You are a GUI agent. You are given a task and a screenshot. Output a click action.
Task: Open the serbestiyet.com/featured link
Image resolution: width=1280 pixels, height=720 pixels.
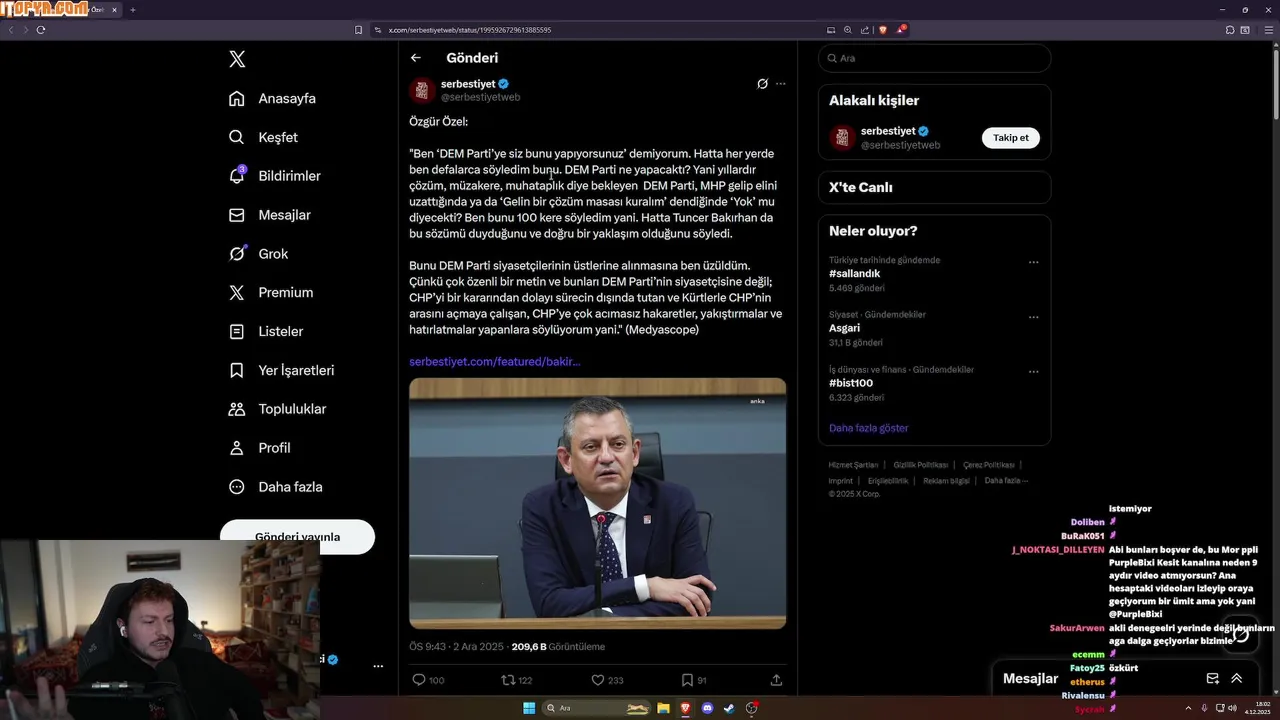pyautogui.click(x=494, y=361)
